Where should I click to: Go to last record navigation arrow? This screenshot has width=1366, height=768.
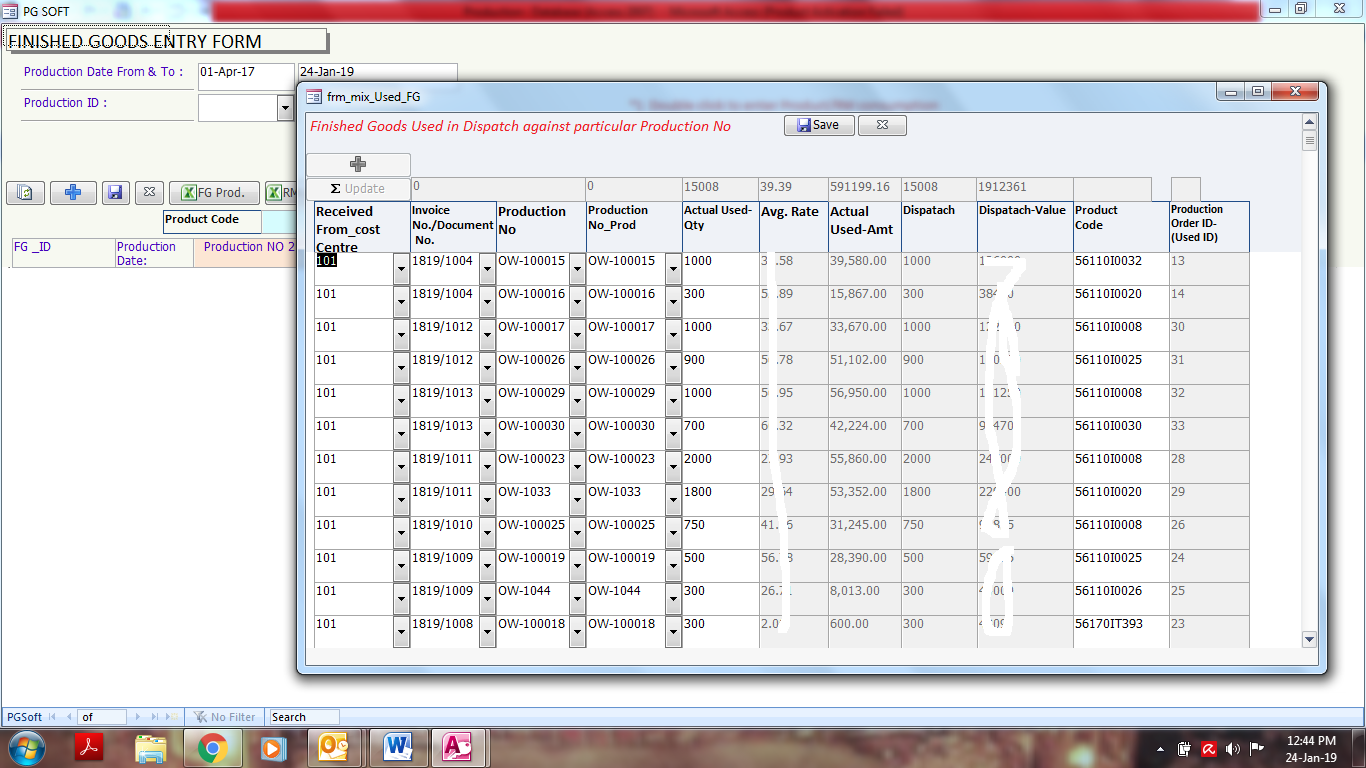pos(155,717)
